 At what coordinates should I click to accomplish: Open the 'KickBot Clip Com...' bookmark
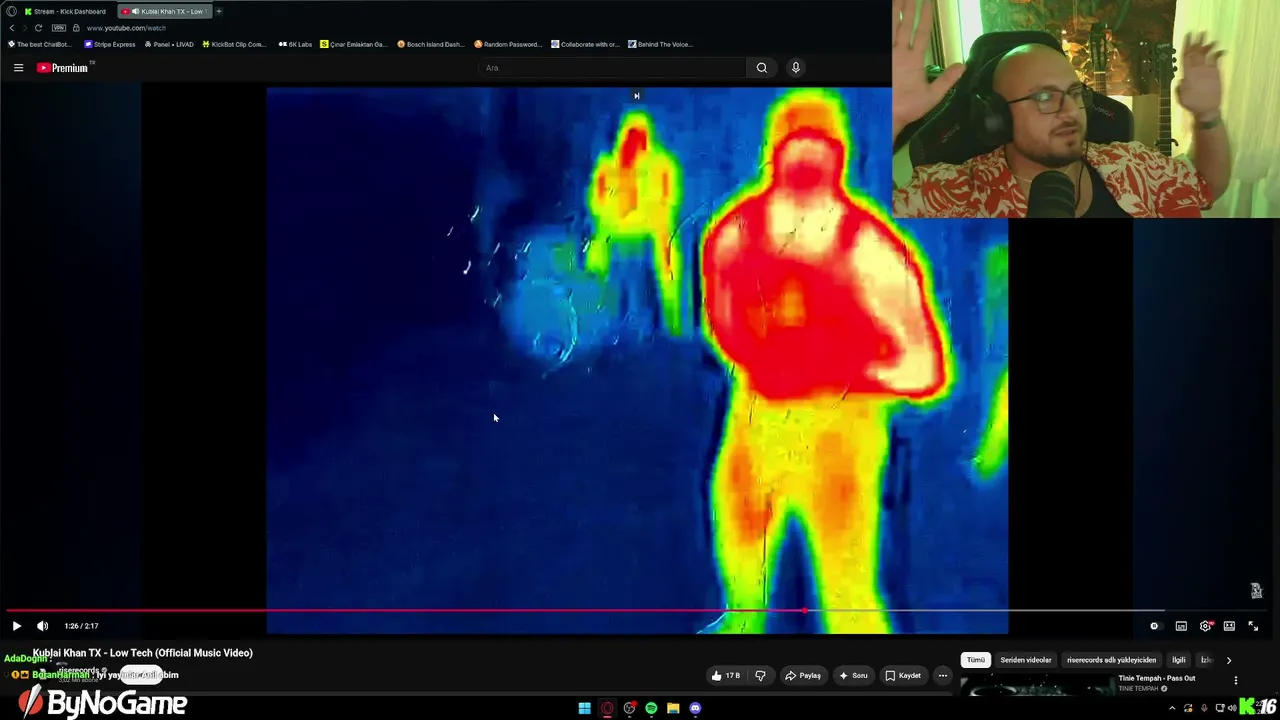click(x=235, y=44)
